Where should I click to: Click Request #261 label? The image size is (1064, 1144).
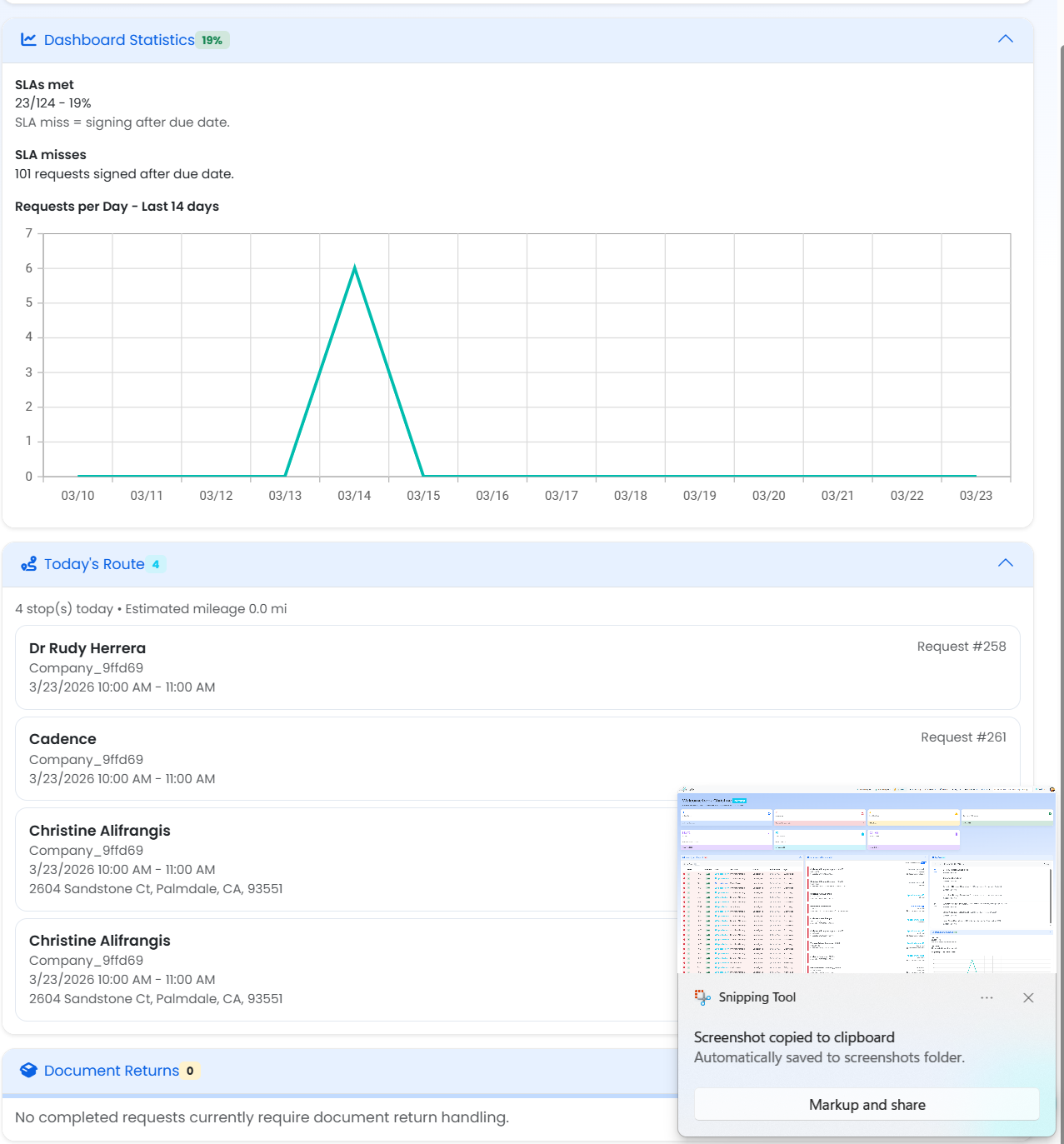pyautogui.click(x=963, y=737)
